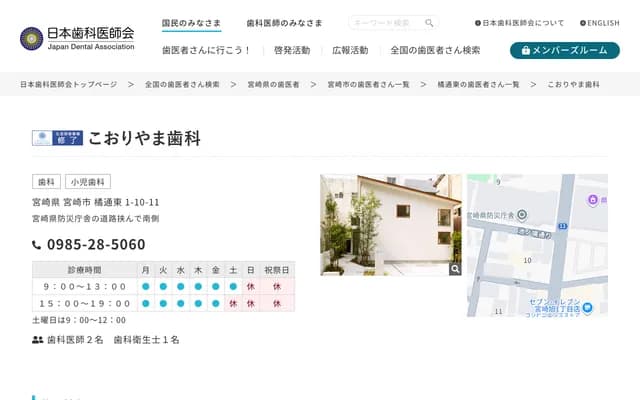Open the メンバーズルーム button
This screenshot has height=400, width=640.
tap(564, 50)
